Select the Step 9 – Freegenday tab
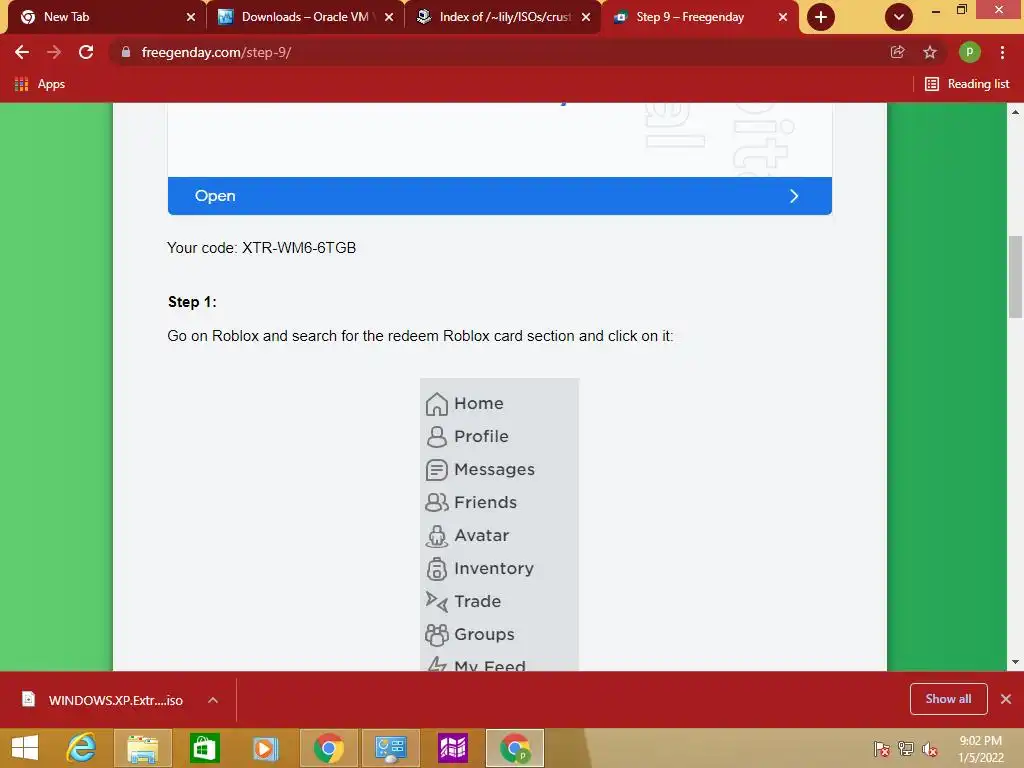 (x=699, y=17)
